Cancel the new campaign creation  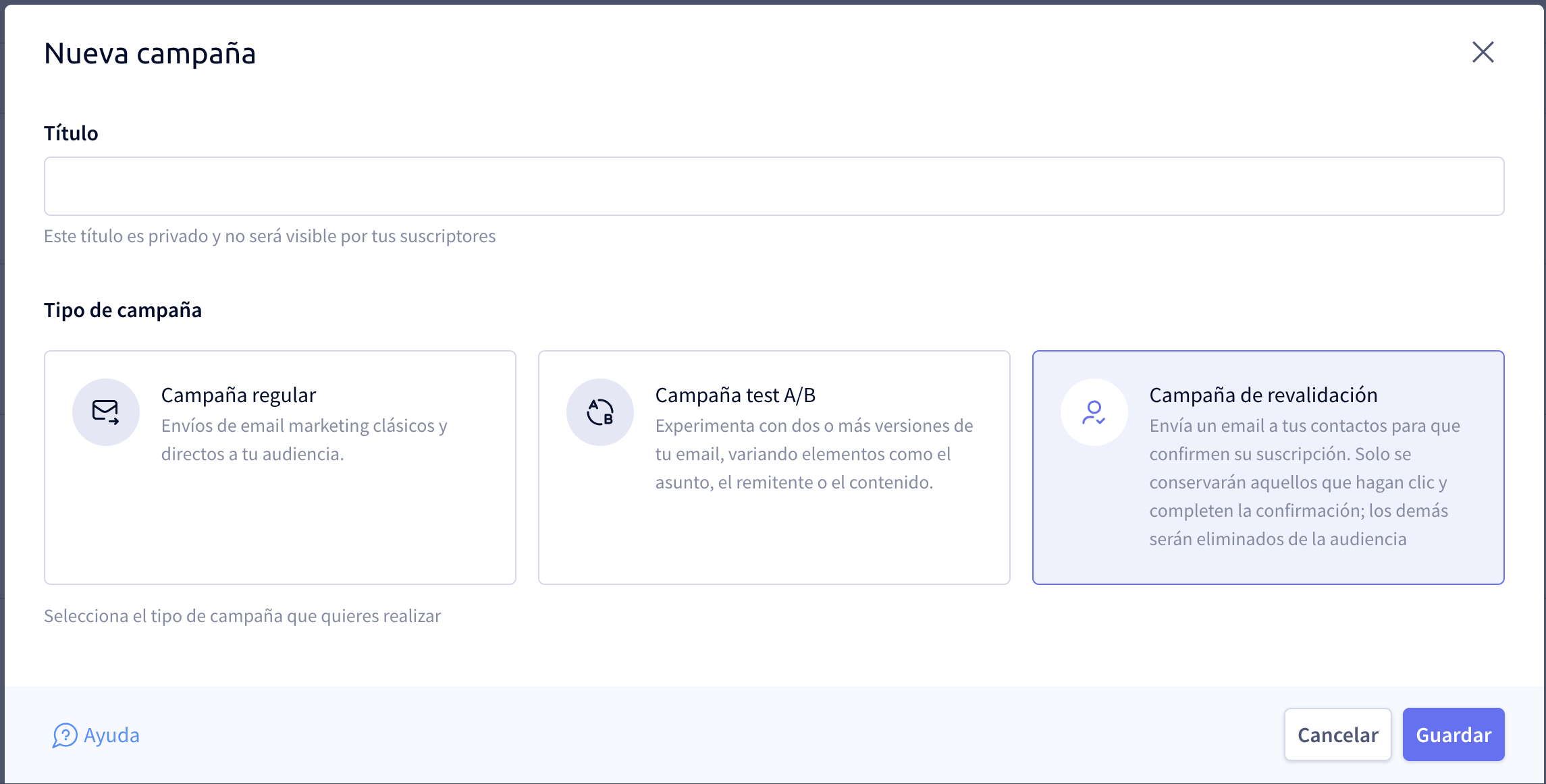coord(1337,734)
